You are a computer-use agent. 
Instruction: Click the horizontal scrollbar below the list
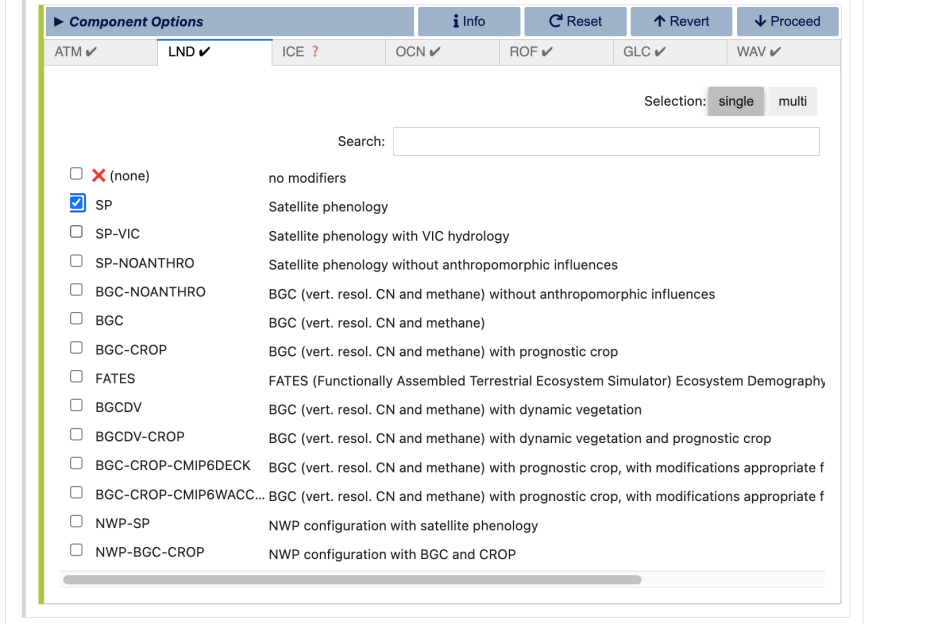[351, 579]
